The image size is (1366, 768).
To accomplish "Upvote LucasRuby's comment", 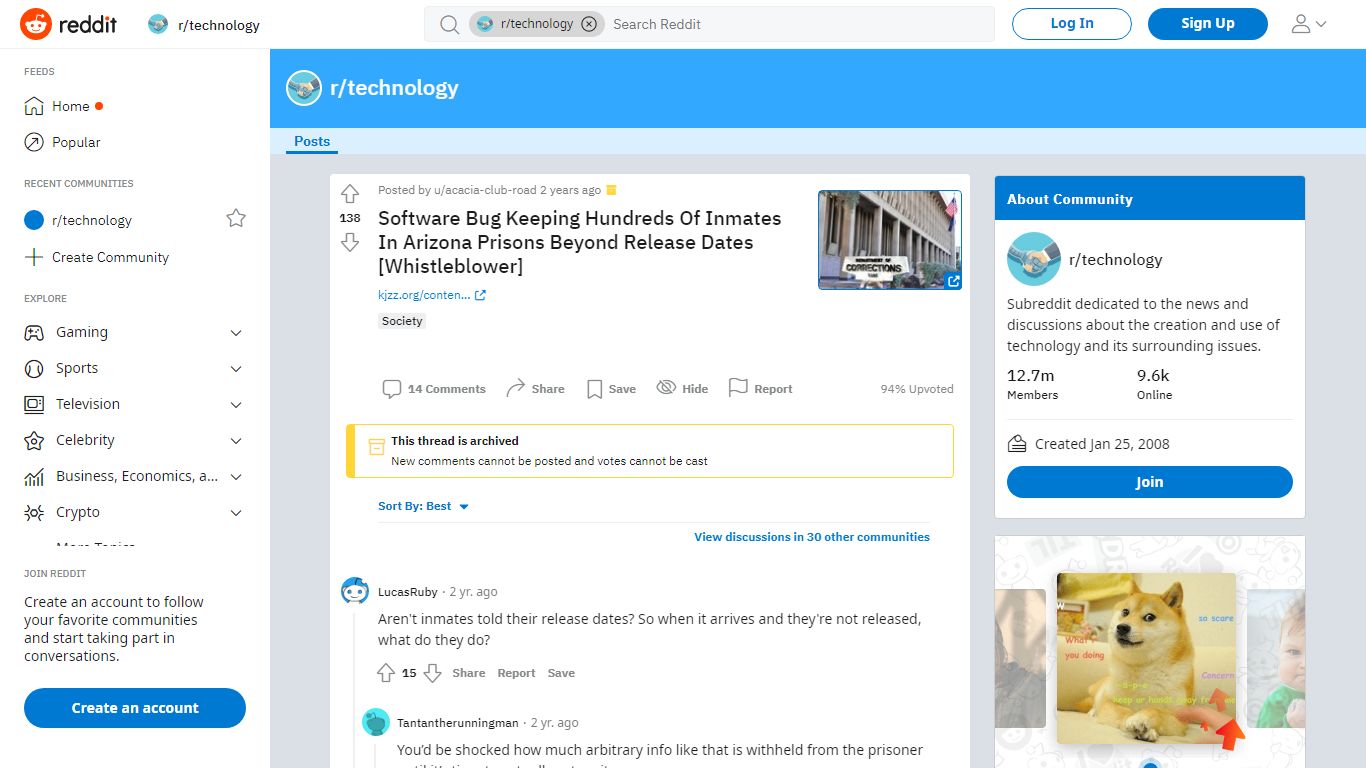I will pyautogui.click(x=386, y=673).
